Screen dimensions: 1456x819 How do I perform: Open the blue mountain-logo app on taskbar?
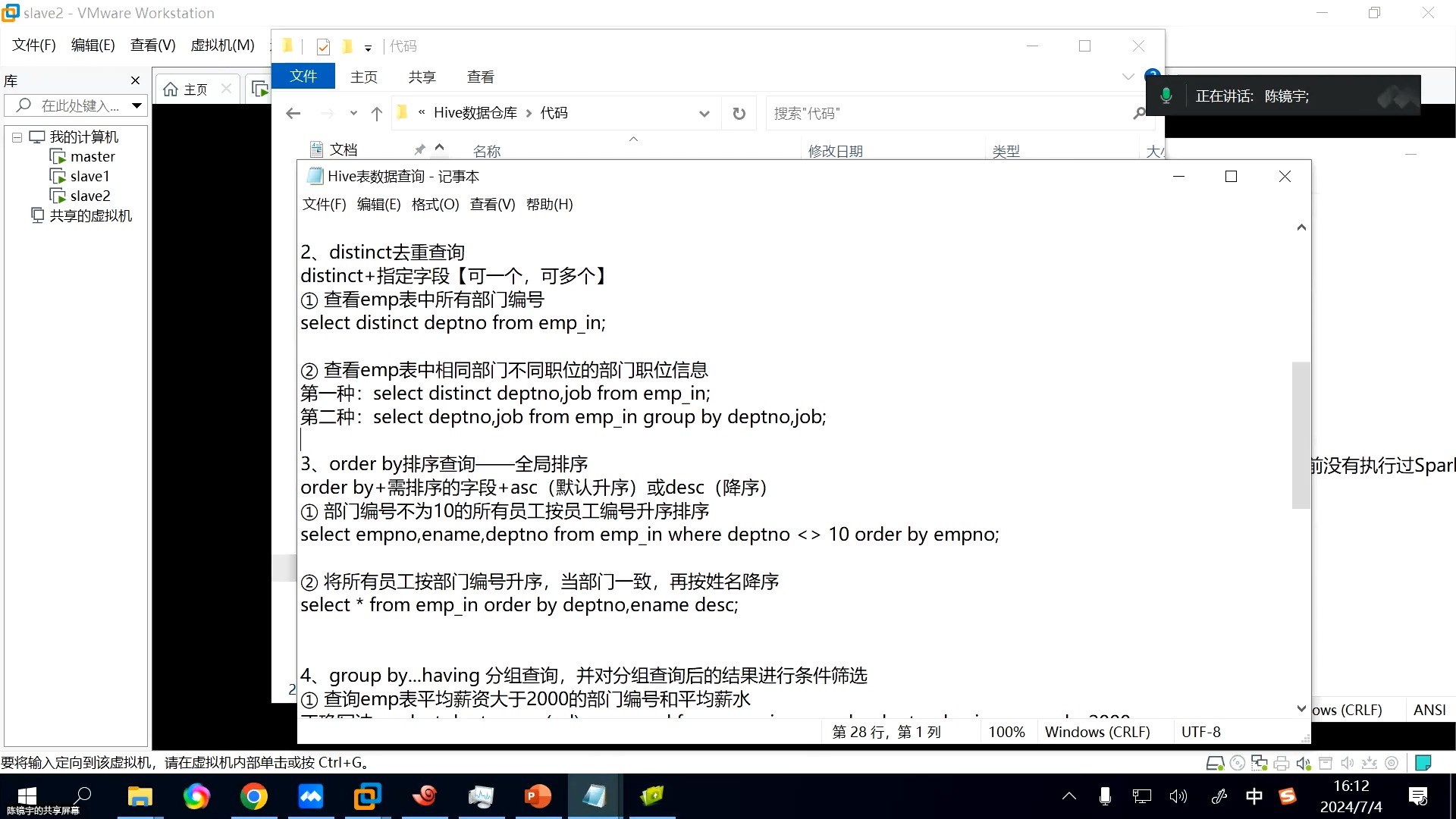(310, 796)
